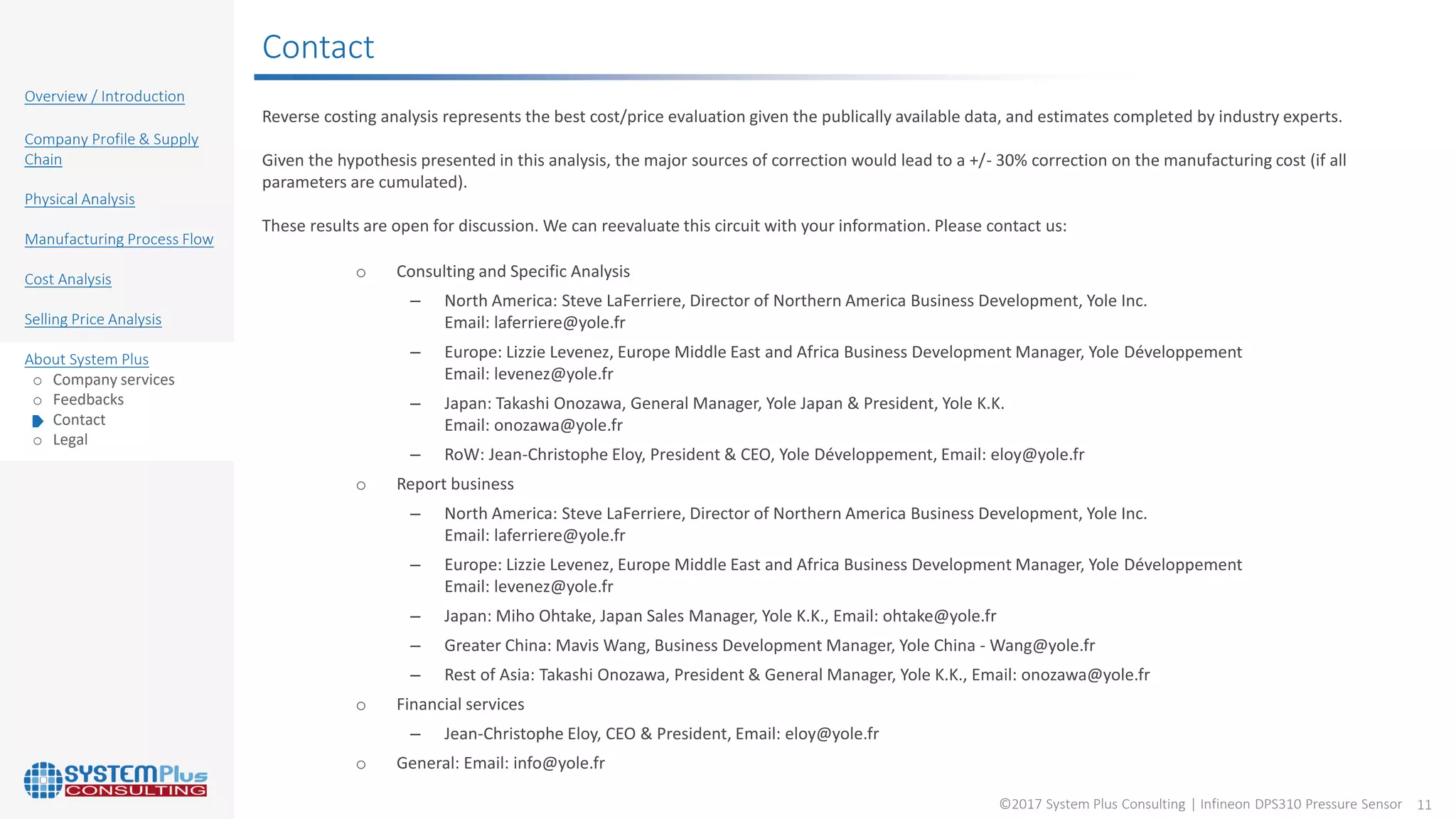The image size is (1456, 819).
Task: Click the Company services circle bullet
Action: click(38, 381)
